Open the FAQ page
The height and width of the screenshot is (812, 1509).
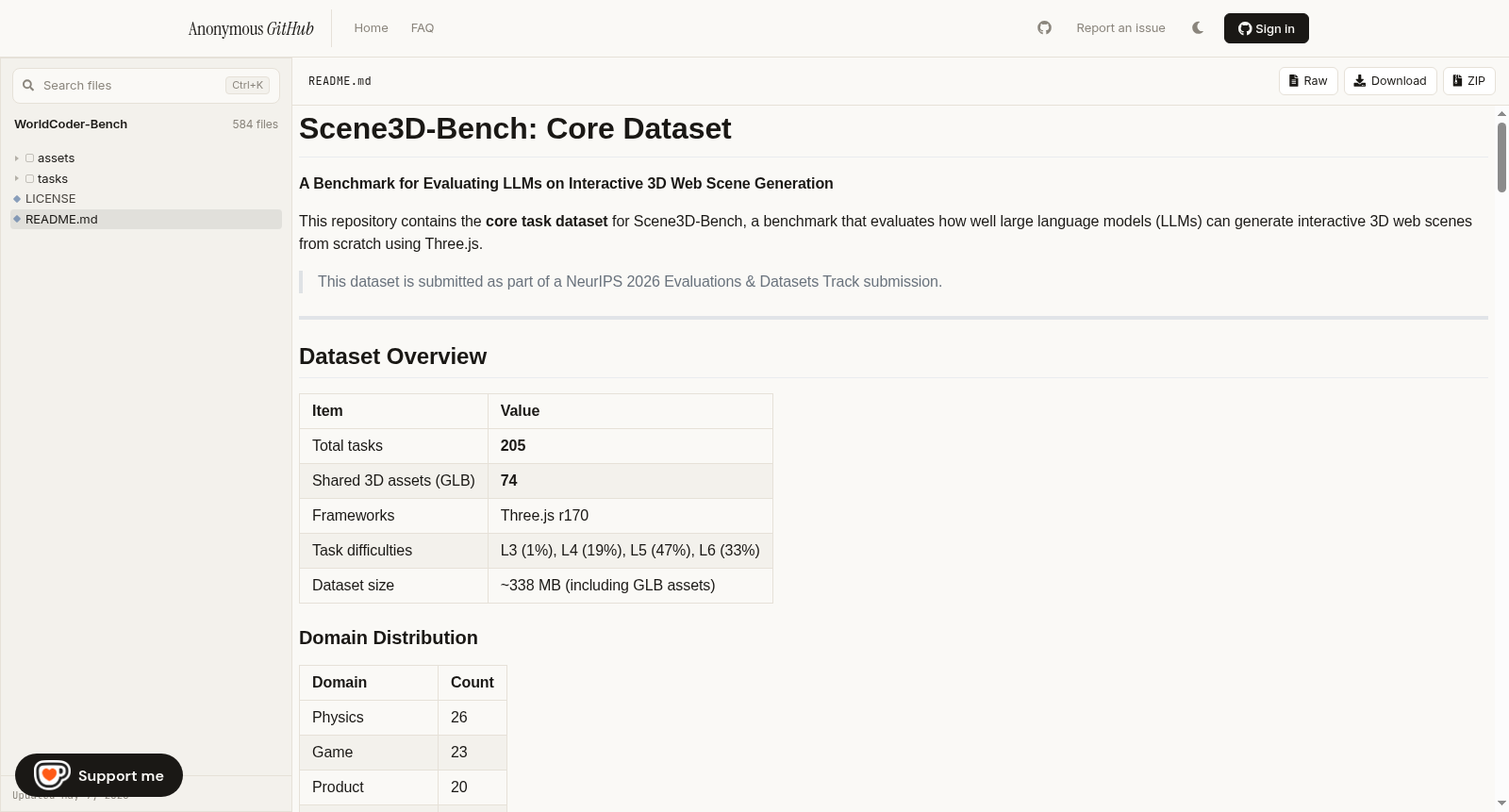(x=423, y=28)
